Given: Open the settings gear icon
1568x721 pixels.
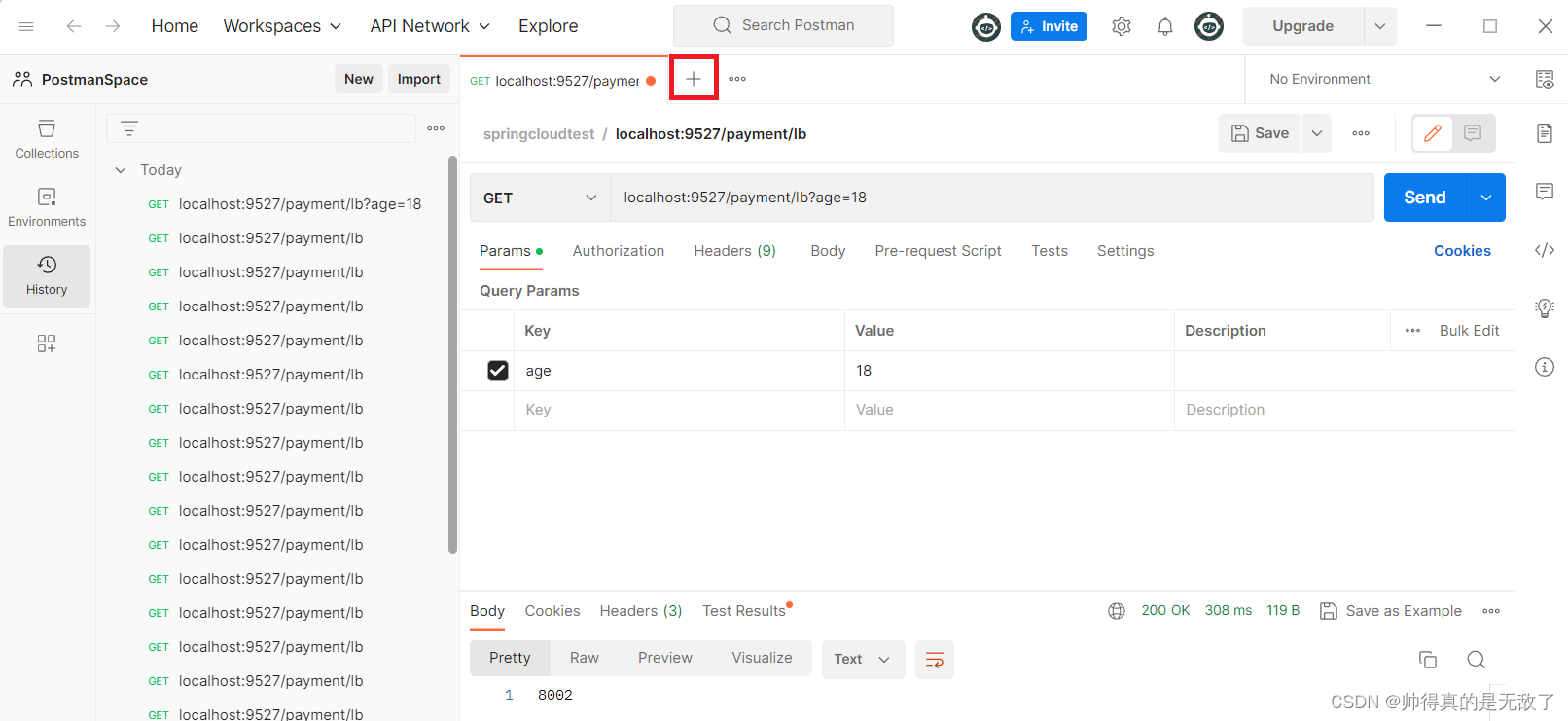Looking at the screenshot, I should [1122, 26].
